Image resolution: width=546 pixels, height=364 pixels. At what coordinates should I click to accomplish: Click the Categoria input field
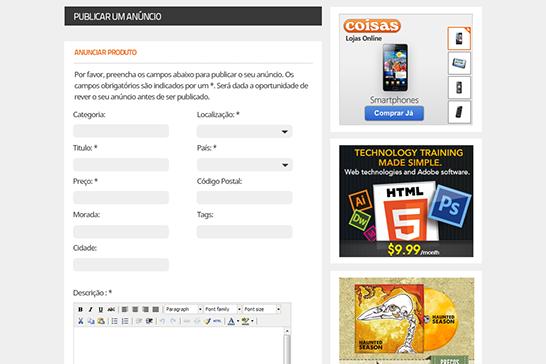click(x=121, y=131)
